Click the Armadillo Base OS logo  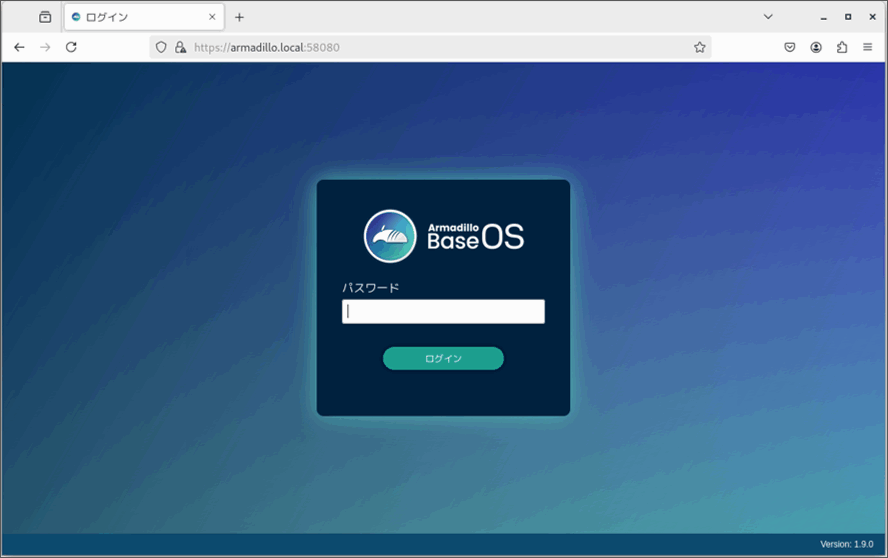(x=443, y=237)
